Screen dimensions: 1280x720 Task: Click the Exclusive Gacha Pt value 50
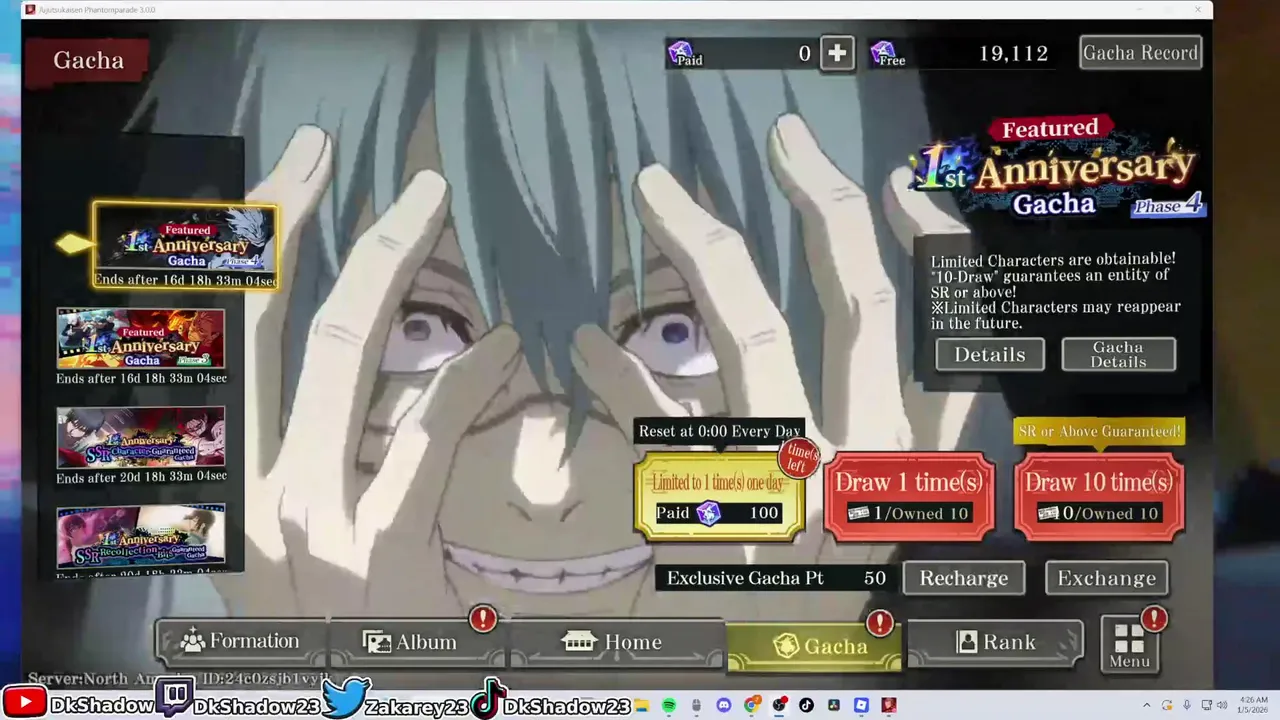pos(874,578)
